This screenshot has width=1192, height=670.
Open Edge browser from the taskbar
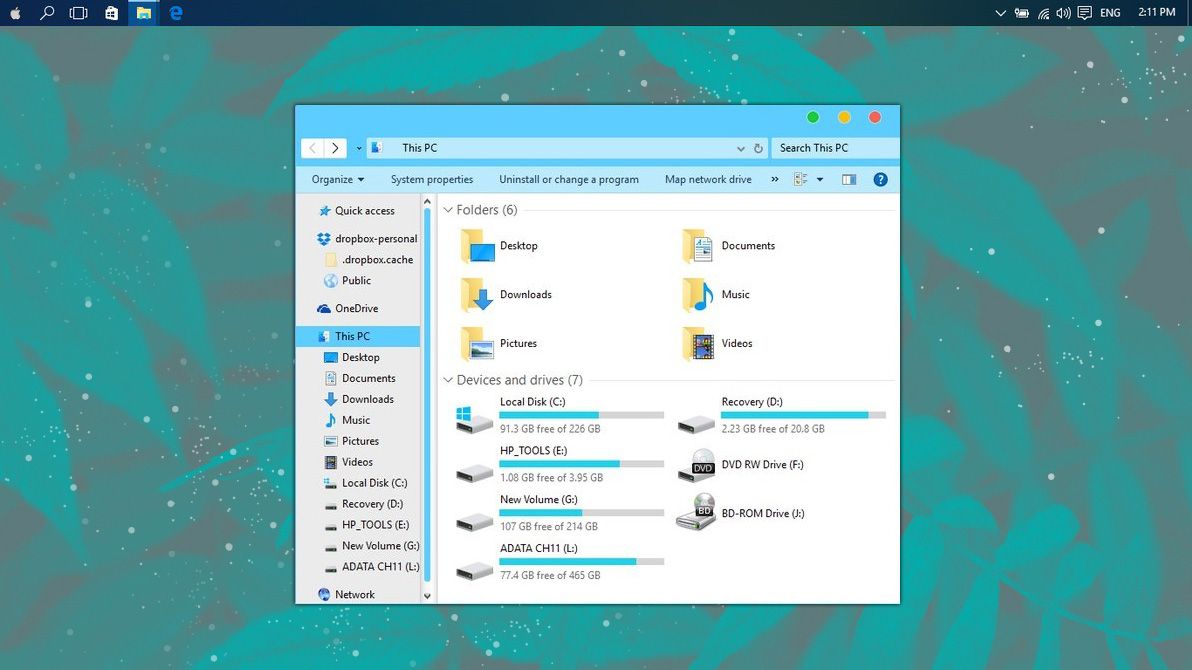(x=176, y=13)
